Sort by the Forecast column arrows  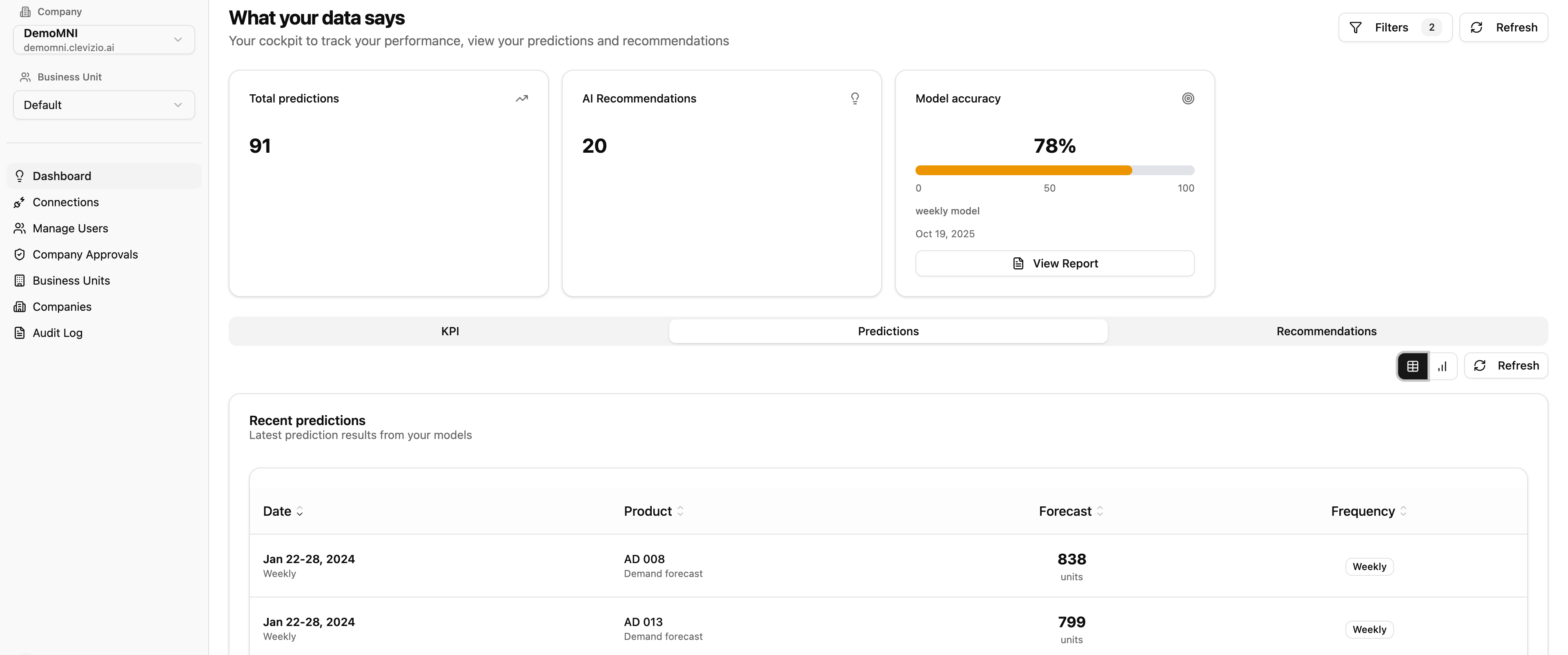(1099, 511)
